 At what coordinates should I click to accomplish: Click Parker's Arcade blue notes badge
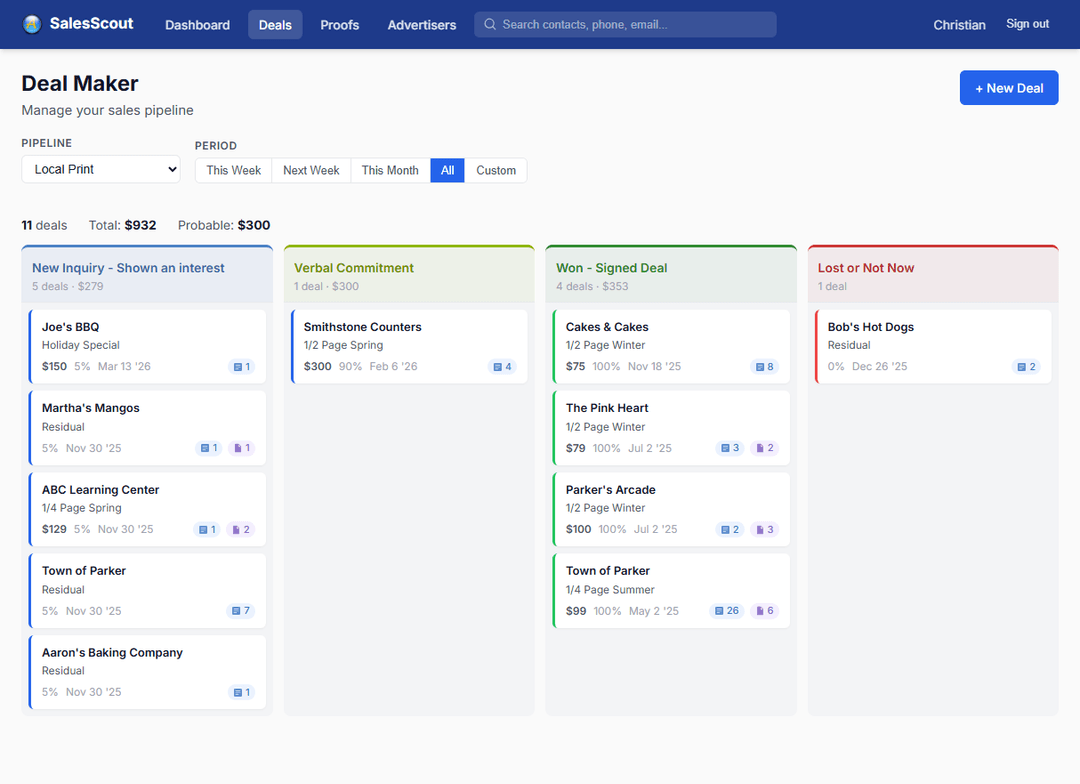[x=730, y=529]
